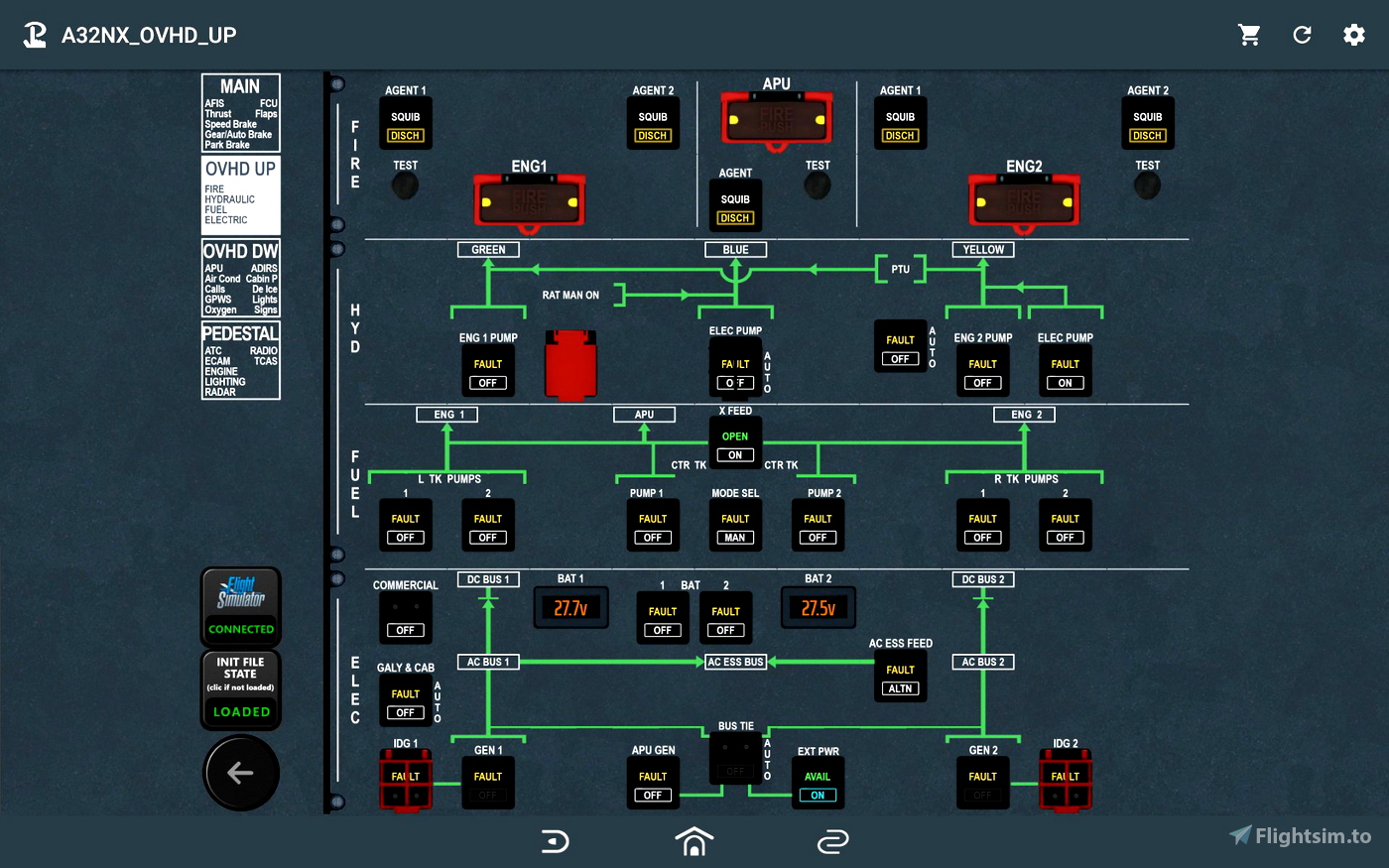The height and width of the screenshot is (868, 1389).
Task: Open the OVHD UP panel page
Action: (x=241, y=194)
